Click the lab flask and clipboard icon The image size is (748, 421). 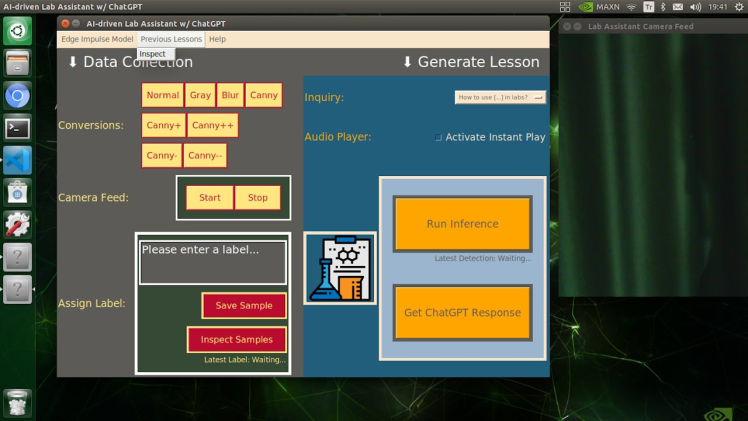coord(340,268)
